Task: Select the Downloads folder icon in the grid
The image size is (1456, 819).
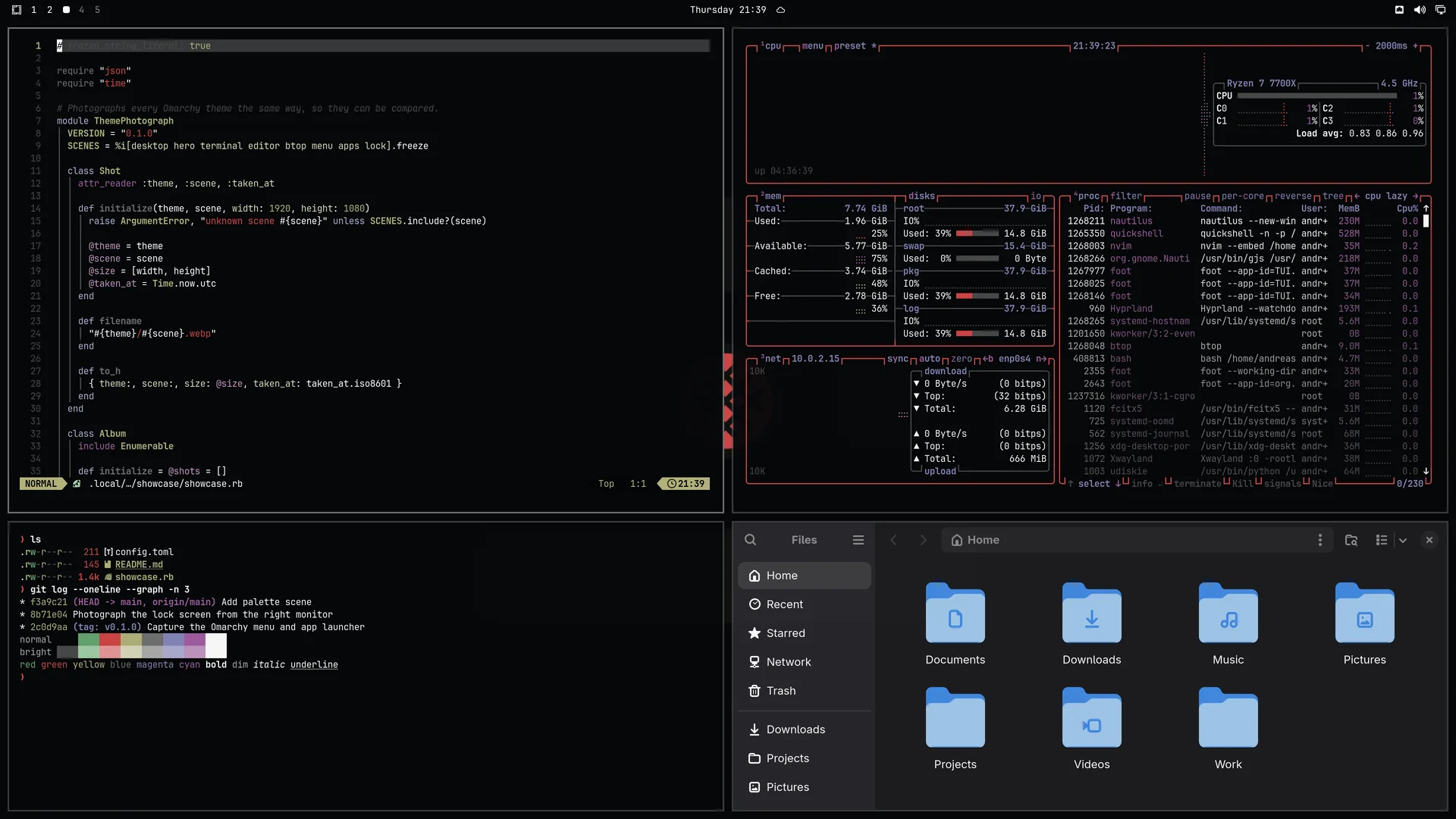Action: (x=1092, y=613)
